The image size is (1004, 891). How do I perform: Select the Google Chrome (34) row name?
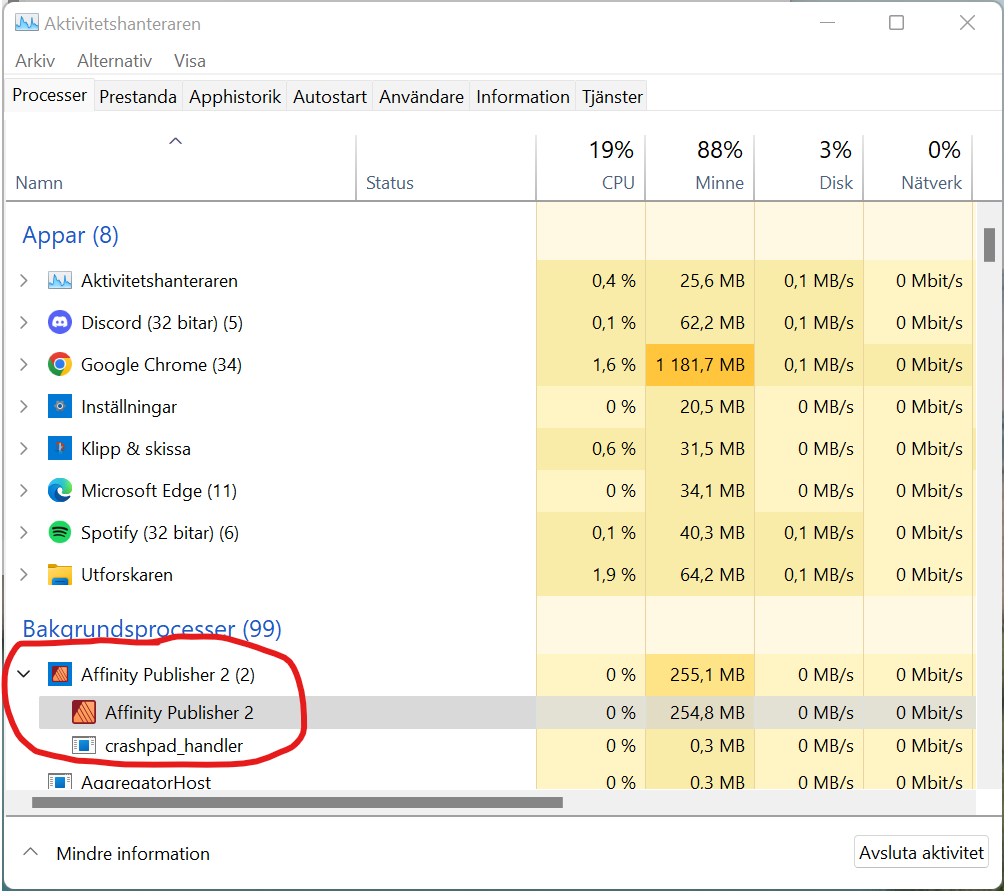tap(161, 365)
